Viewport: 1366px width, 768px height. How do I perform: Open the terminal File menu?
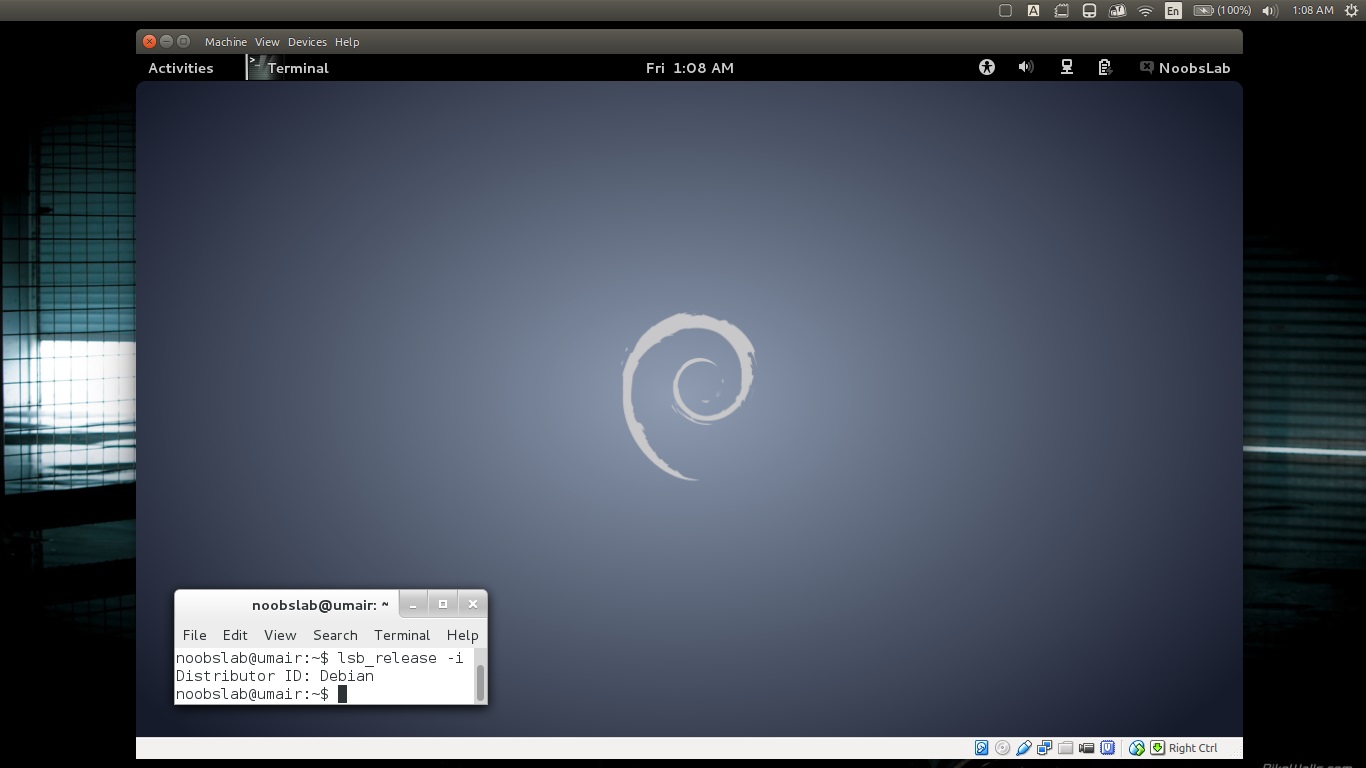[x=195, y=635]
